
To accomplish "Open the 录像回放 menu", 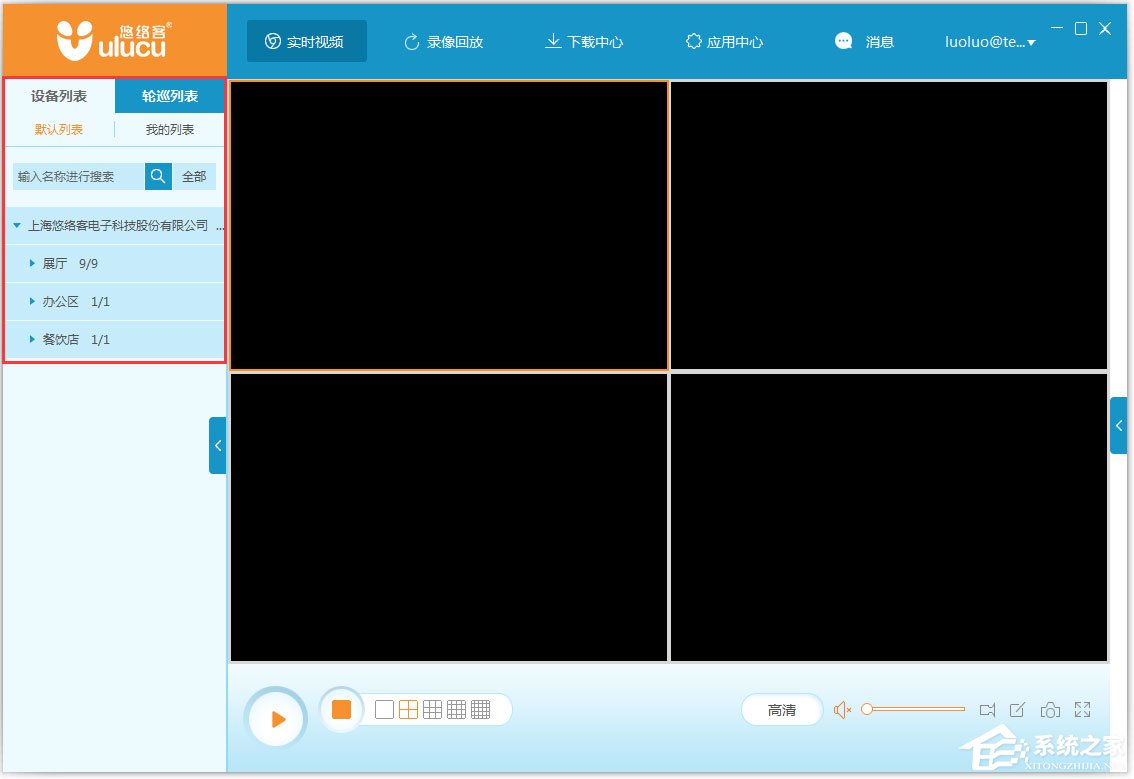I will 443,42.
